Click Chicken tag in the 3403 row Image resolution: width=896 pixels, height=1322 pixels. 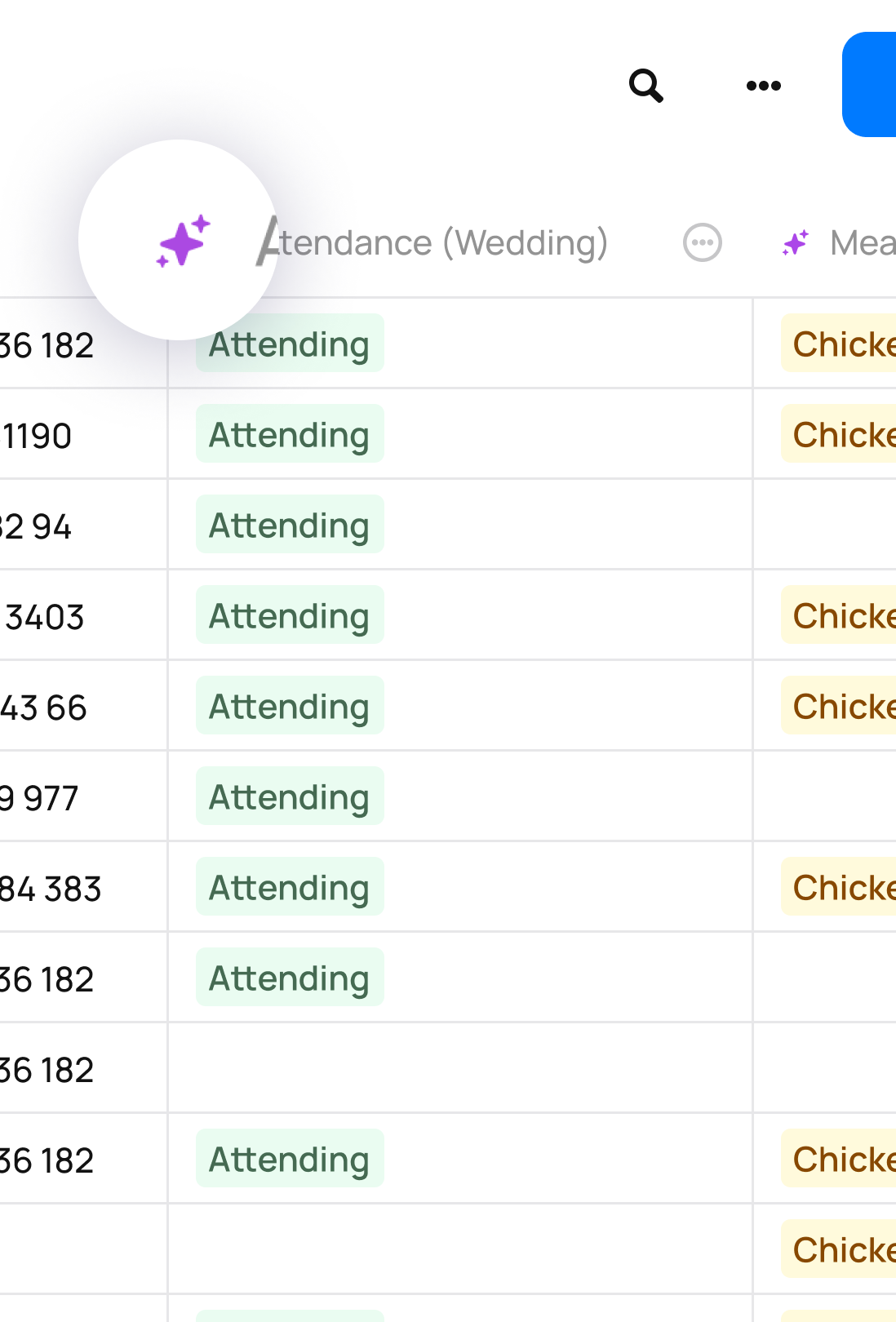point(839,614)
